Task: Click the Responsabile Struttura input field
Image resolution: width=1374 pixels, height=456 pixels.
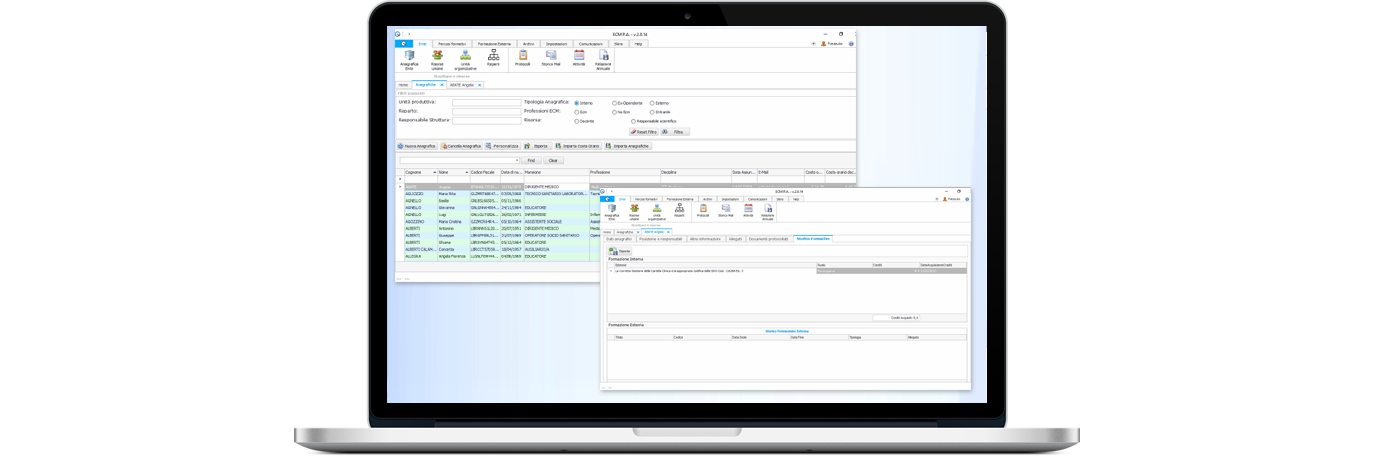Action: (x=487, y=120)
